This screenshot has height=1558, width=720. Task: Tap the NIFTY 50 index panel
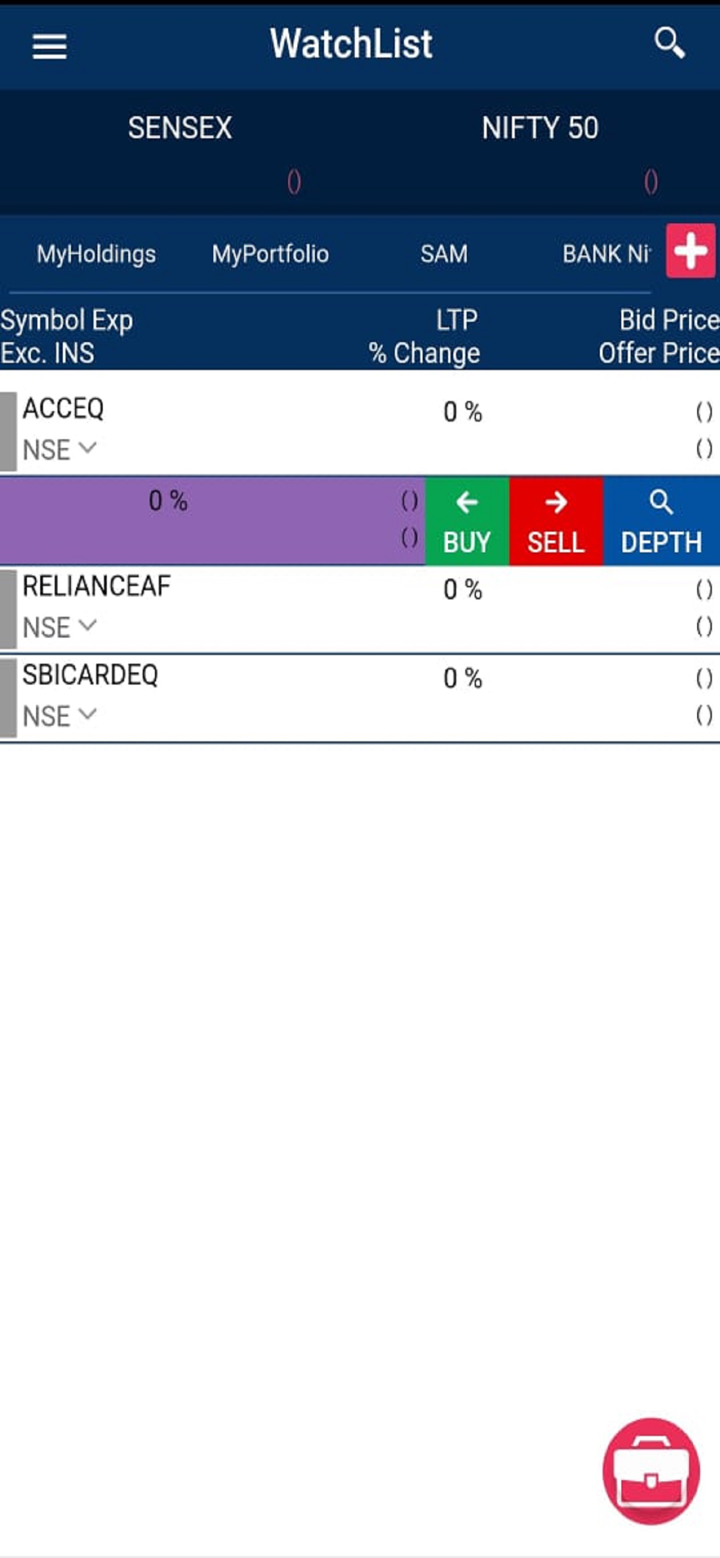540,150
